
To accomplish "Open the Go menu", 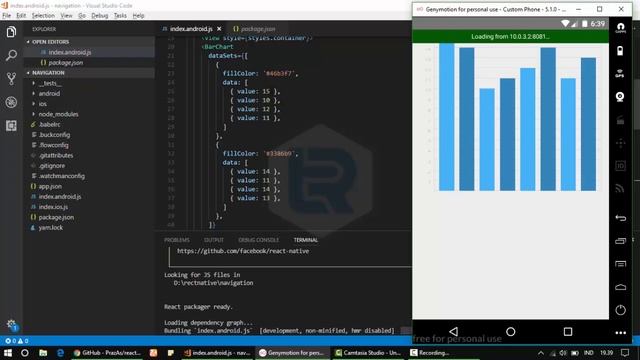I will (82, 16).
